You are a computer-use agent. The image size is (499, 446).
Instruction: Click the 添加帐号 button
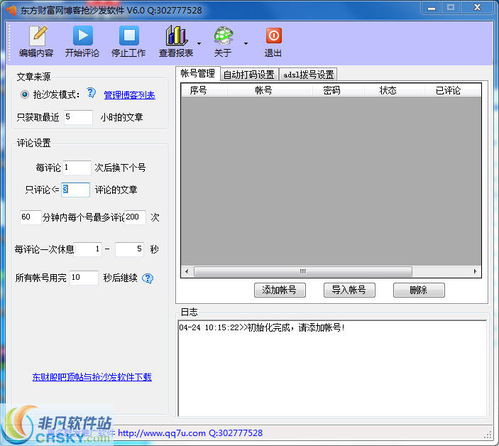pyautogui.click(x=279, y=290)
